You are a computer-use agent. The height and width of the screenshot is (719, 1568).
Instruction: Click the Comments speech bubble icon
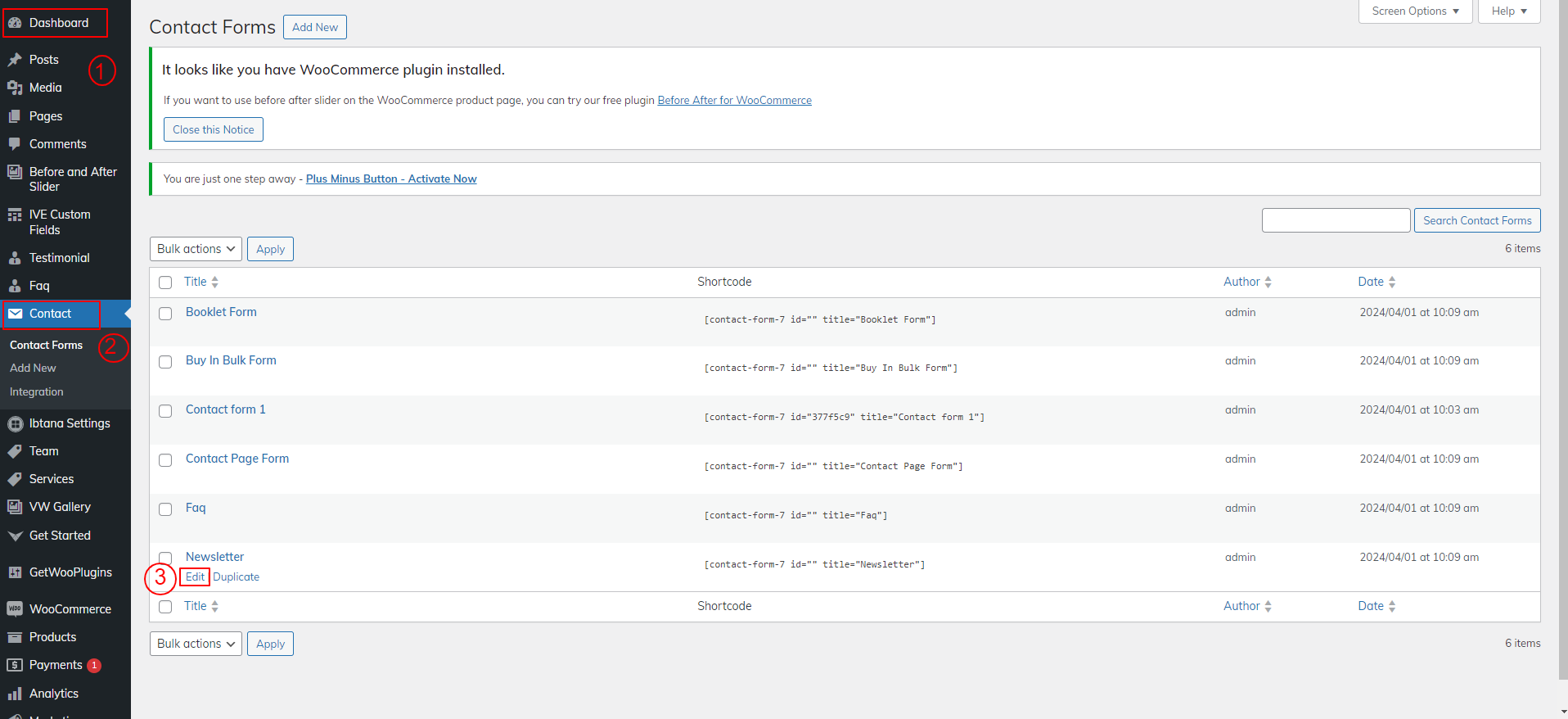[x=15, y=144]
